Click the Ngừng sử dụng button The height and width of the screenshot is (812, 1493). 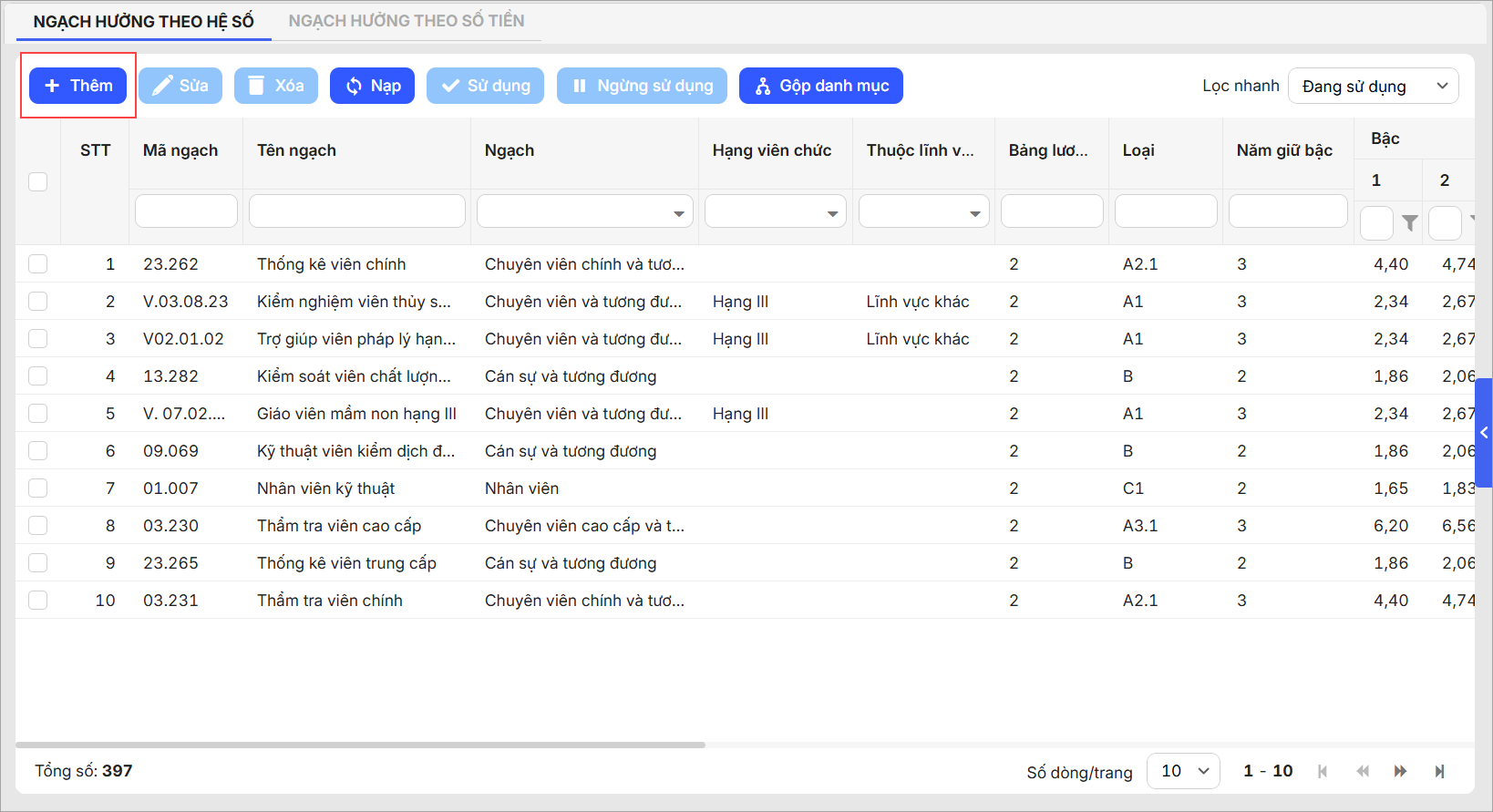(x=642, y=86)
